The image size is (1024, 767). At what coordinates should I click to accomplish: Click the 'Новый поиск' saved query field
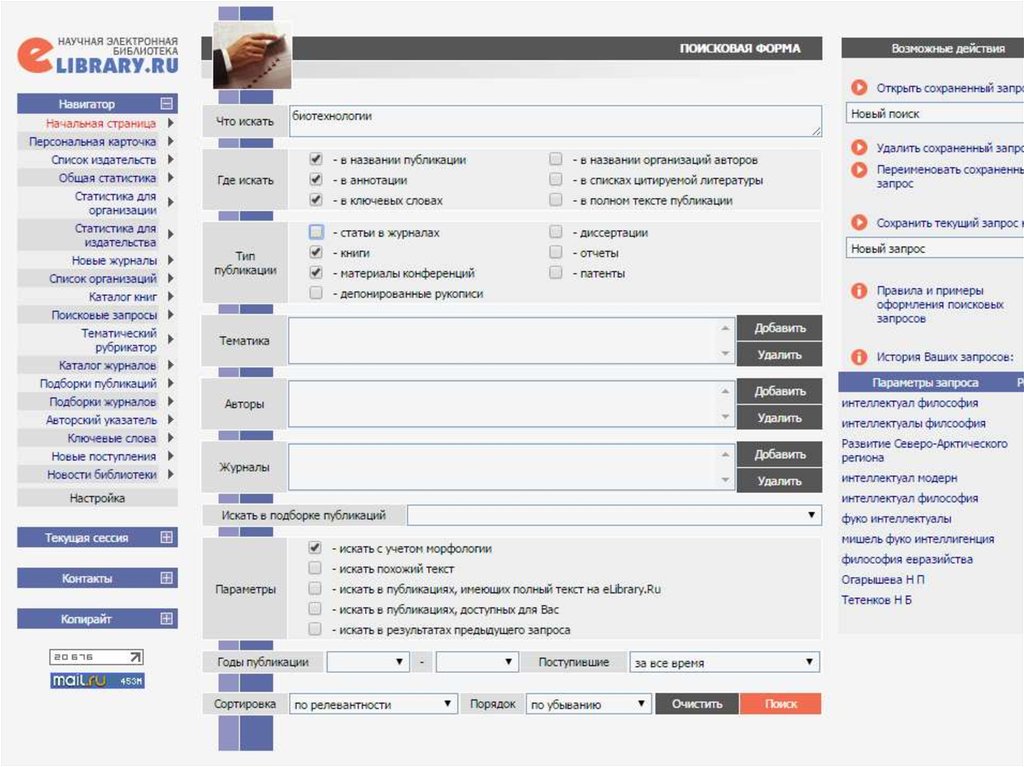coord(935,113)
